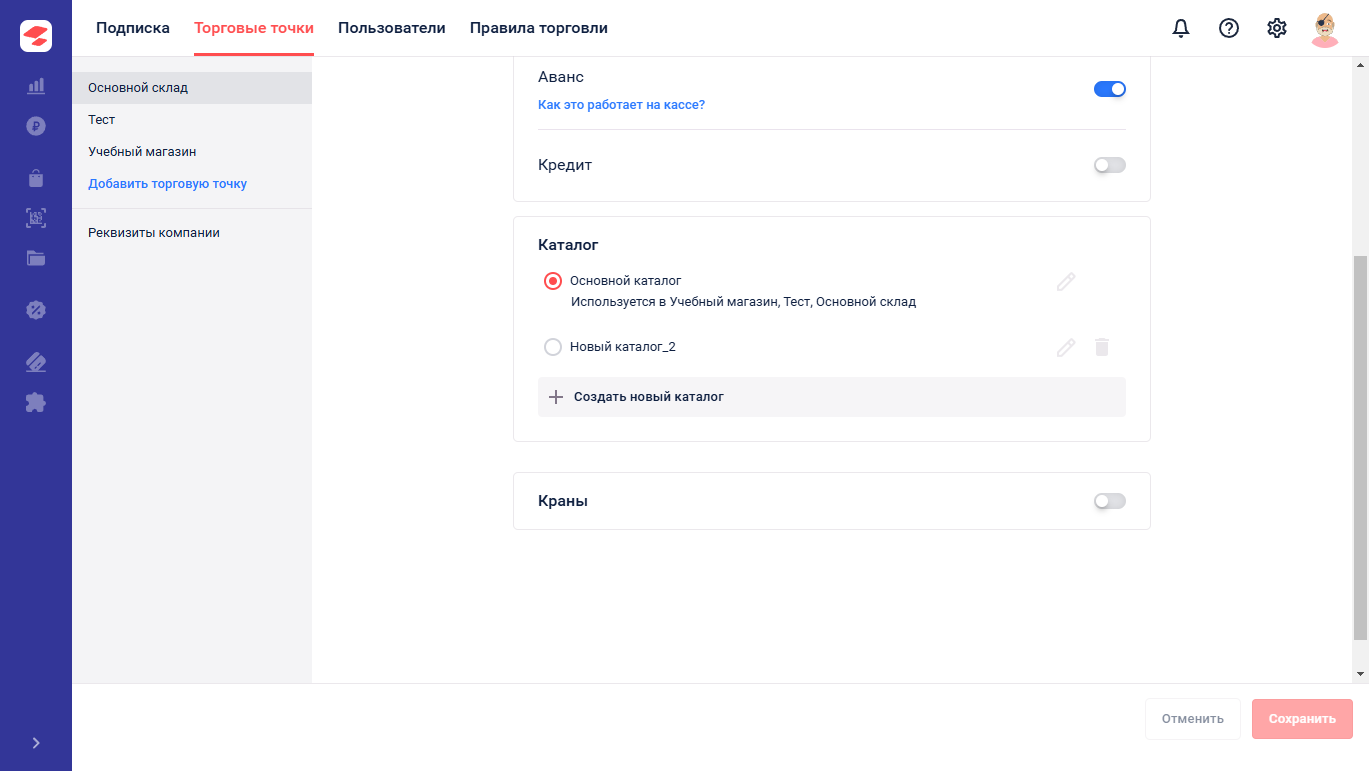Open the shopping bag goods icon

36,178
